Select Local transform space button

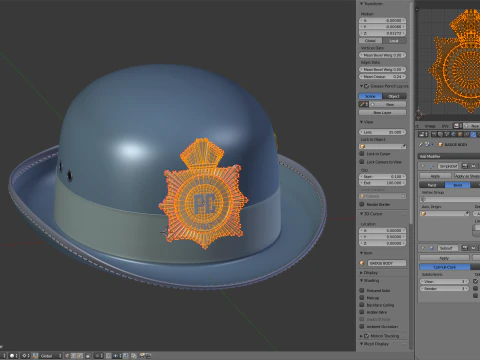[x=394, y=41]
